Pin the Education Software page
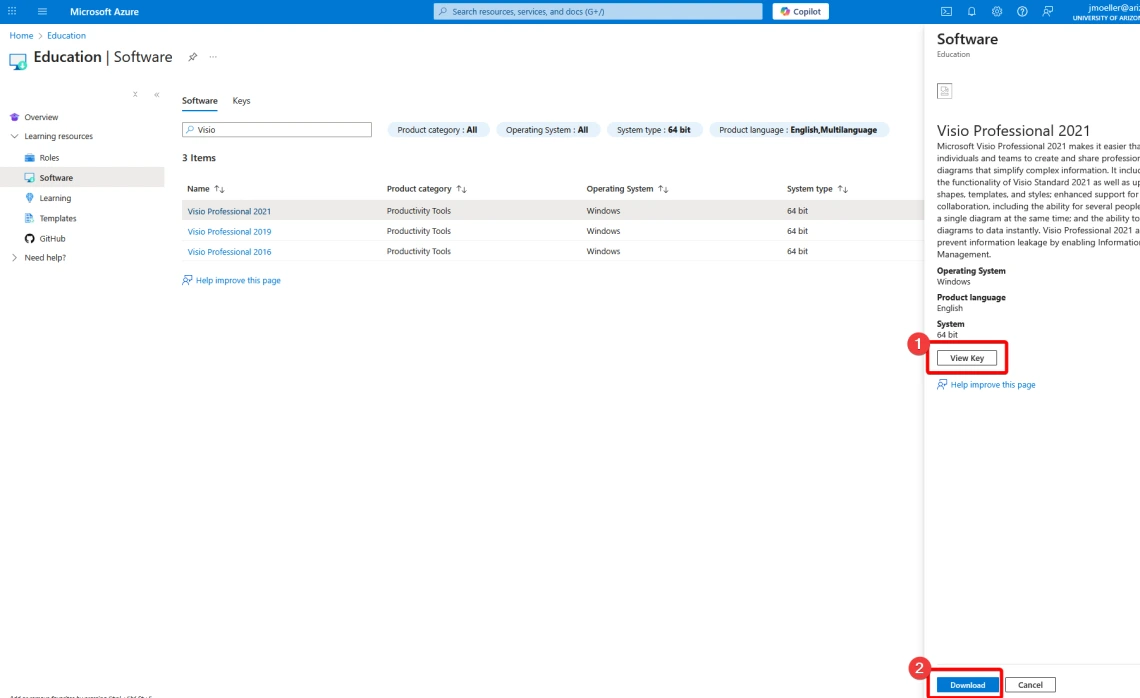The width and height of the screenshot is (1140, 698). [193, 57]
